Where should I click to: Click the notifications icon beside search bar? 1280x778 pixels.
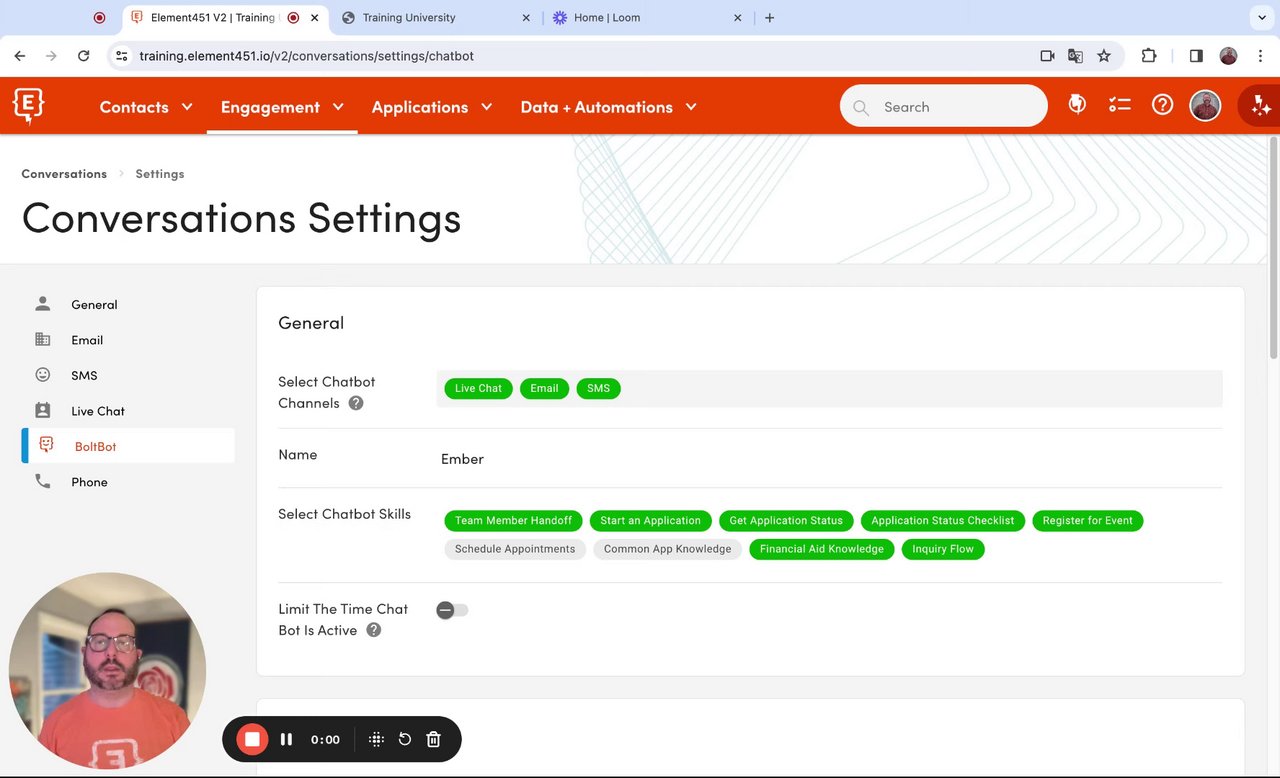[1077, 104]
